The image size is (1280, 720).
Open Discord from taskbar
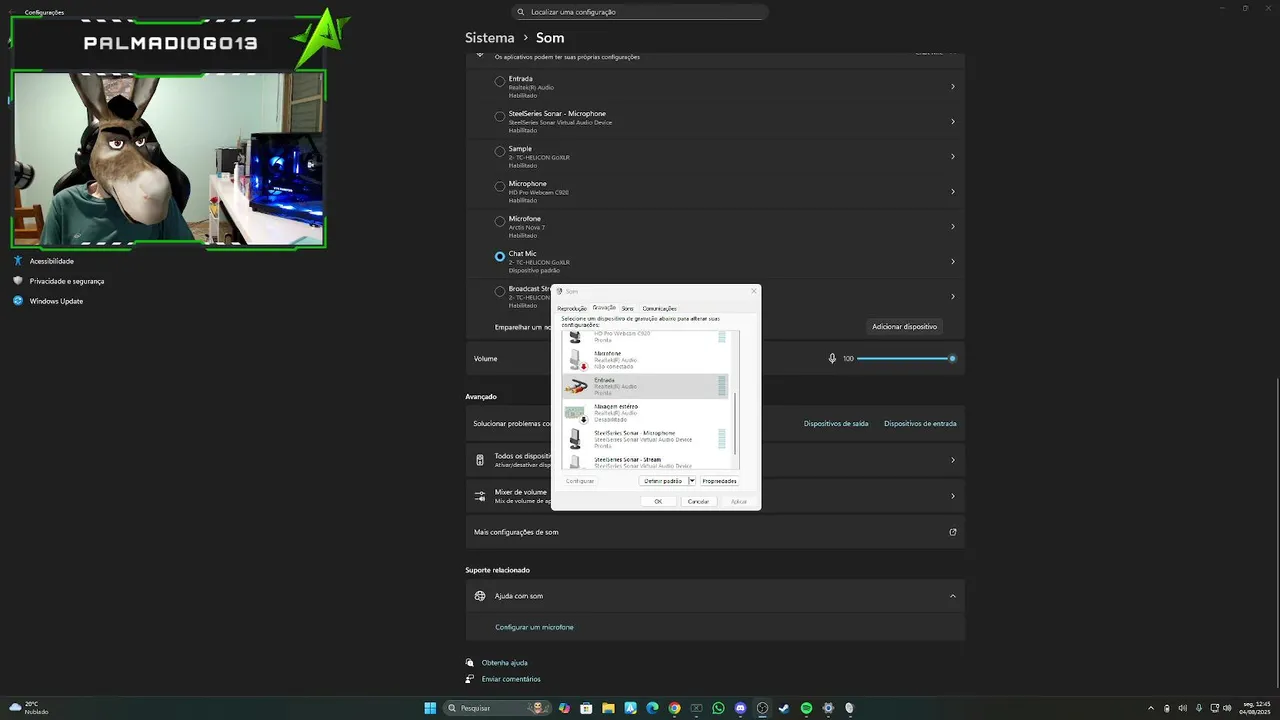tap(740, 708)
